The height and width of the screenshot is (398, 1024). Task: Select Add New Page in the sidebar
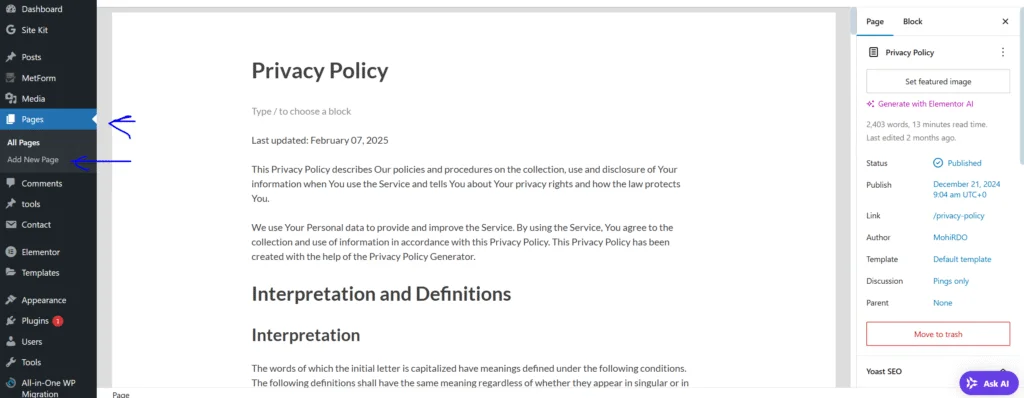(33, 160)
